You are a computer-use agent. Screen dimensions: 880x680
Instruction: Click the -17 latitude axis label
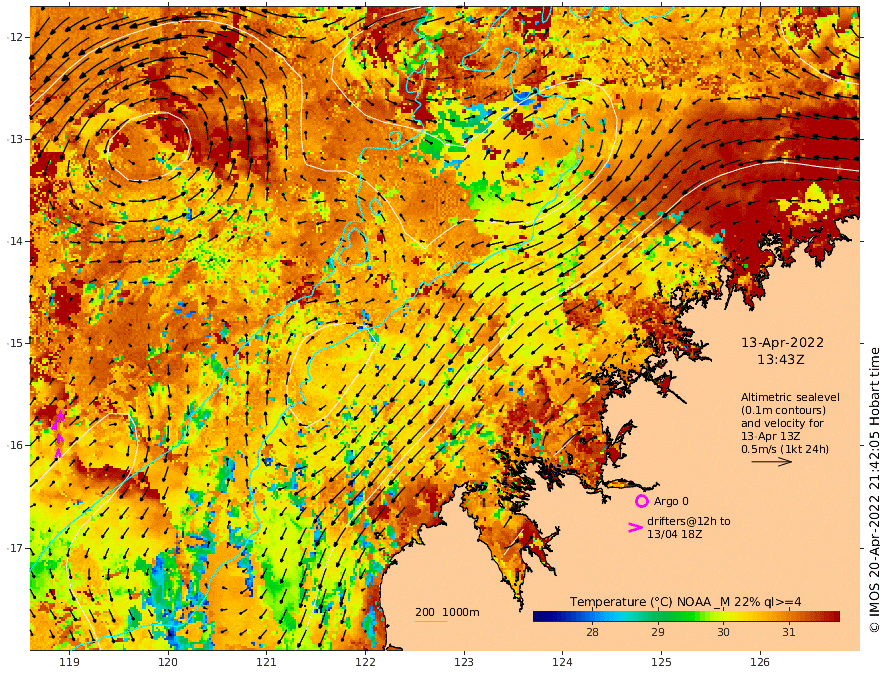tap(14, 548)
